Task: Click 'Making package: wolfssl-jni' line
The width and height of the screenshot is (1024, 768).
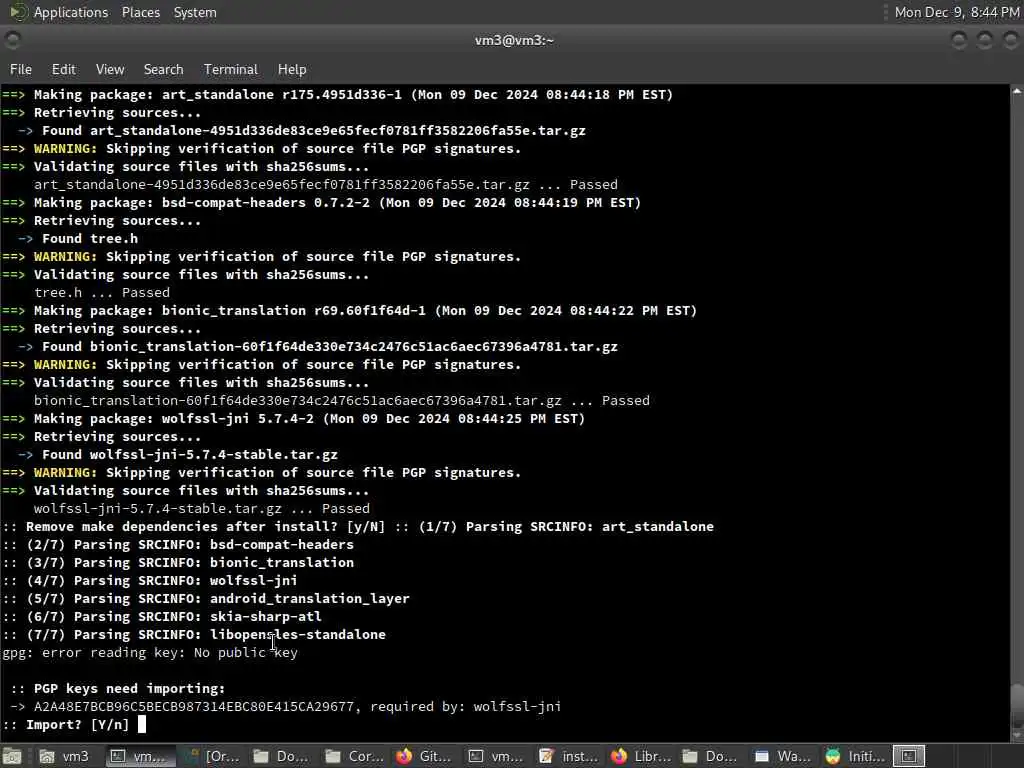Action: 294,419
